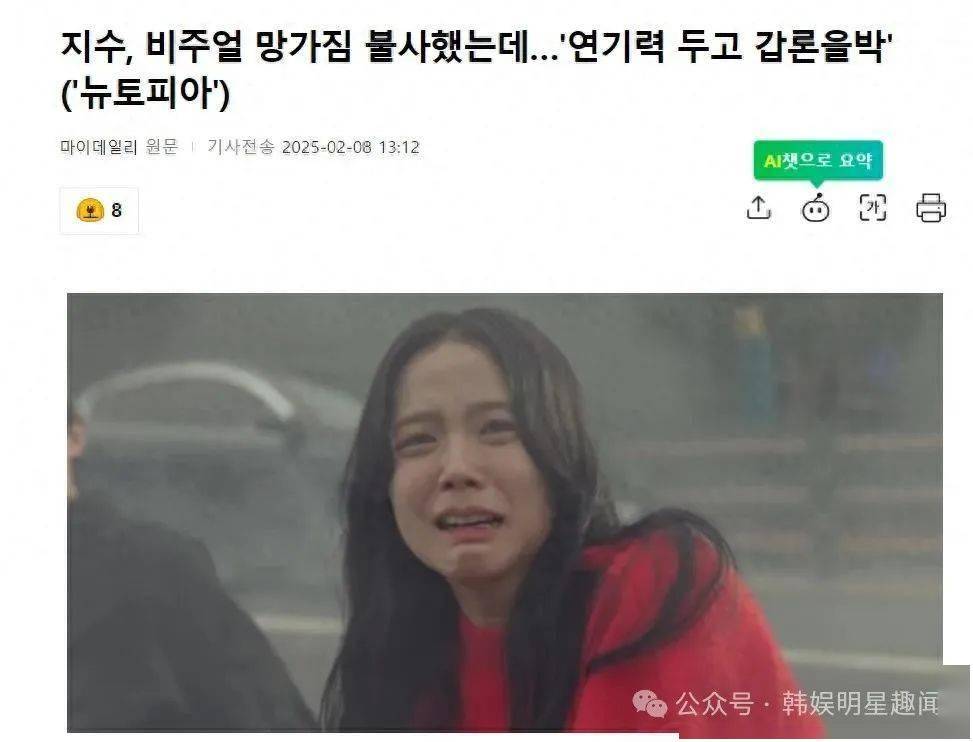This screenshot has width=973, height=742.
Task: Open the 원문 original article link
Action: pos(161,147)
